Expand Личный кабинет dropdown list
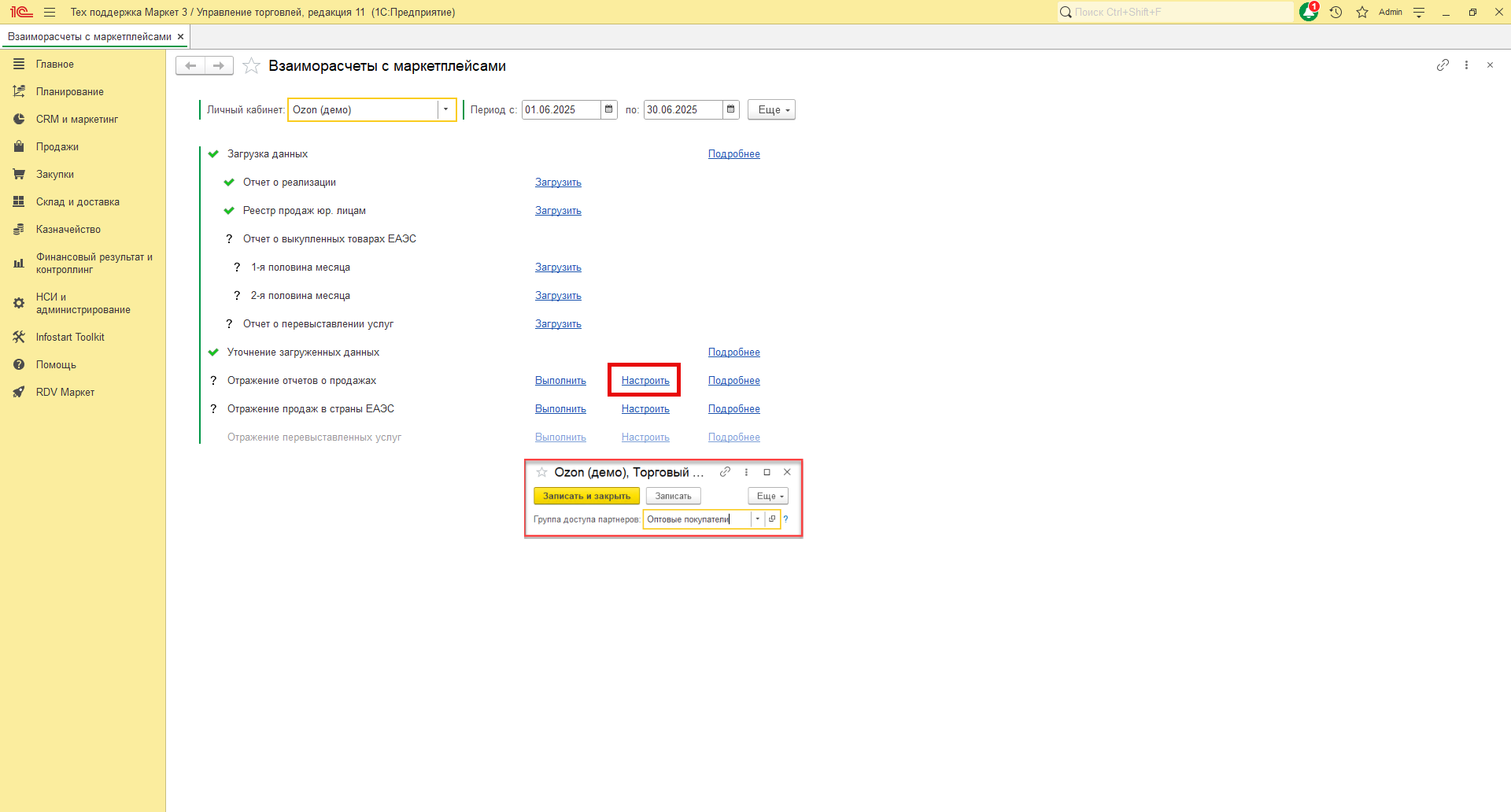 point(445,109)
